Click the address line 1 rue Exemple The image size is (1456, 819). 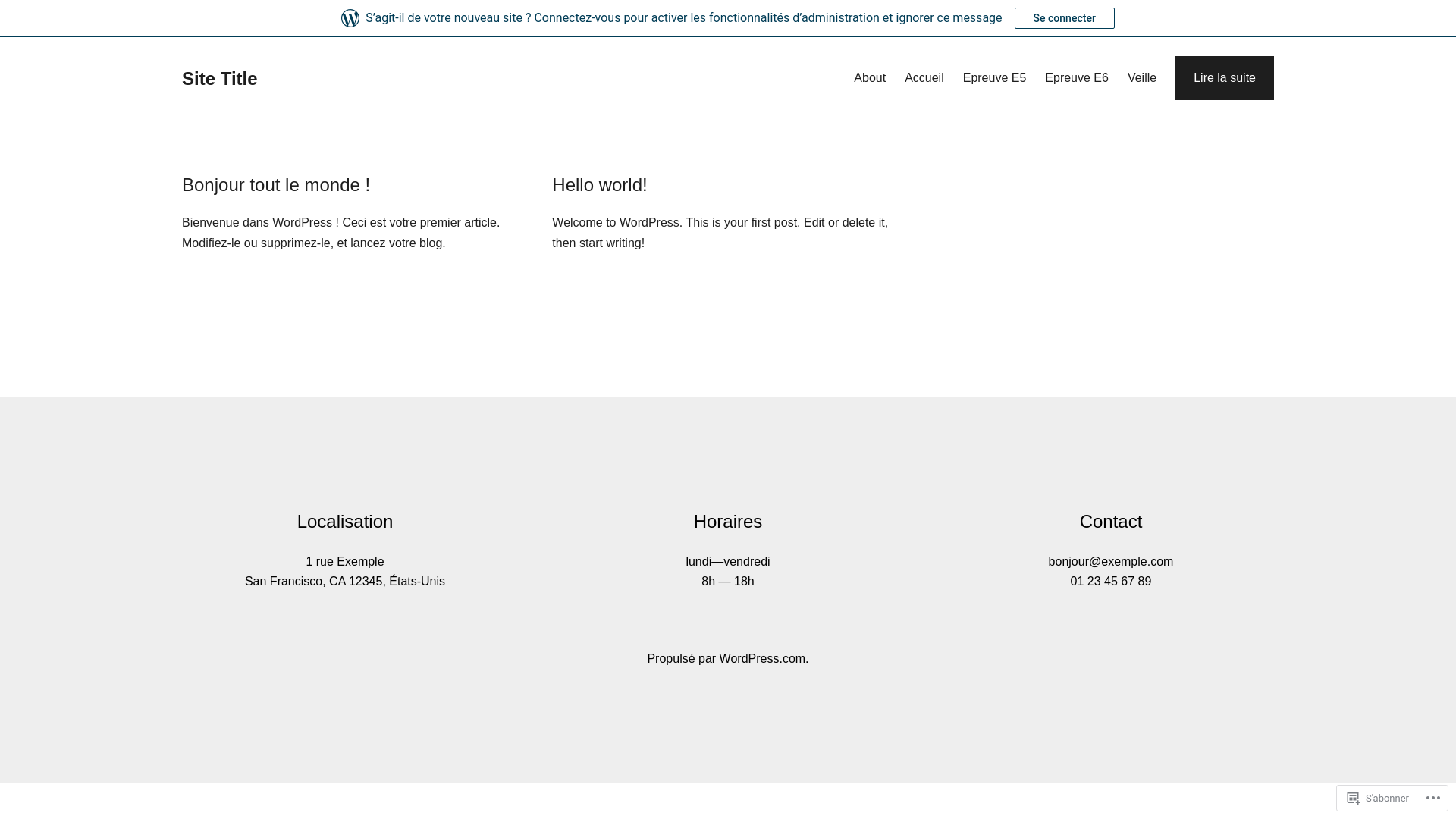(x=344, y=562)
